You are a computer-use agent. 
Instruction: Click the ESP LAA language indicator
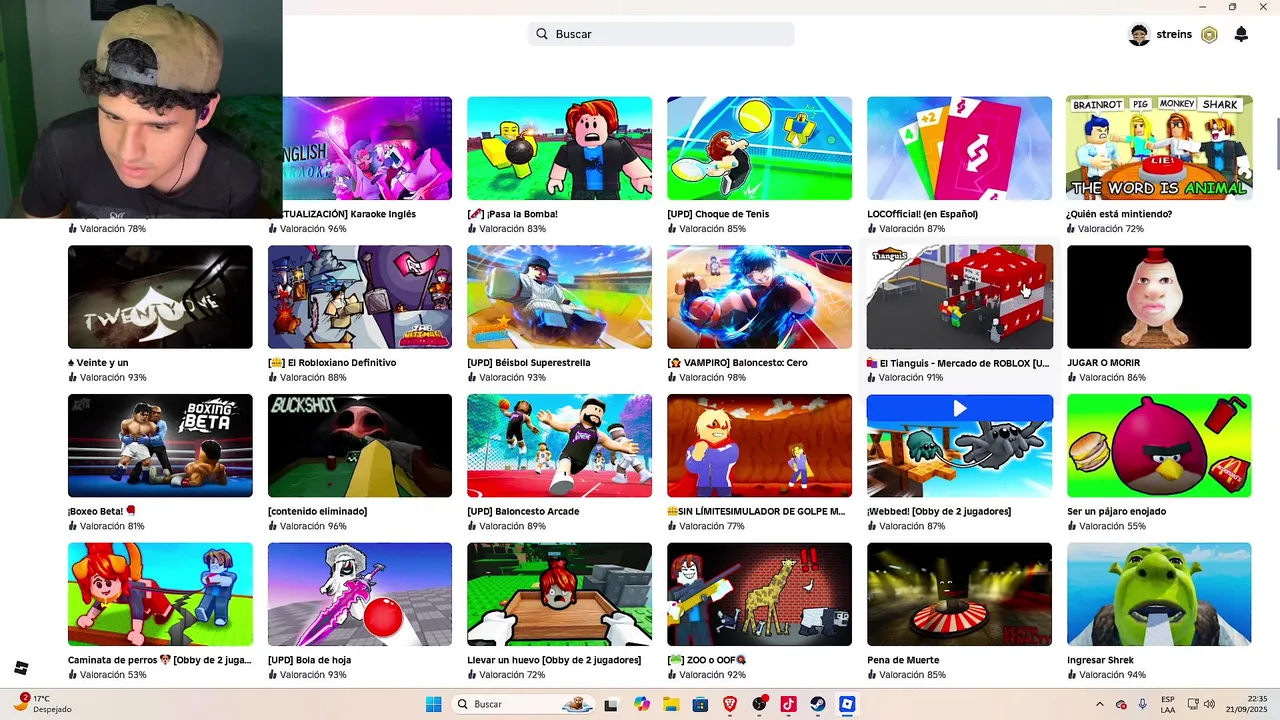[x=1168, y=704]
